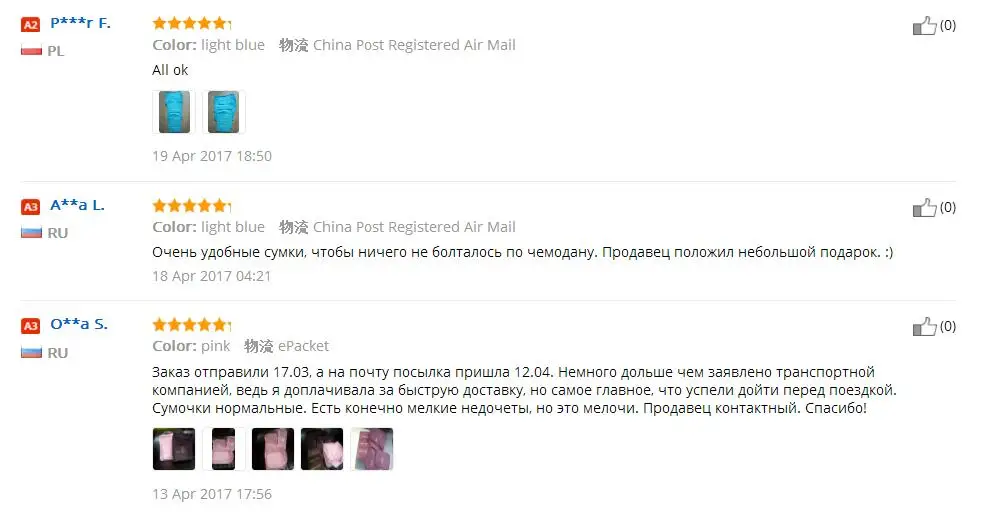This screenshot has width=990, height=512.
Task: Open reviewer profile P***r F.
Action: (80, 23)
